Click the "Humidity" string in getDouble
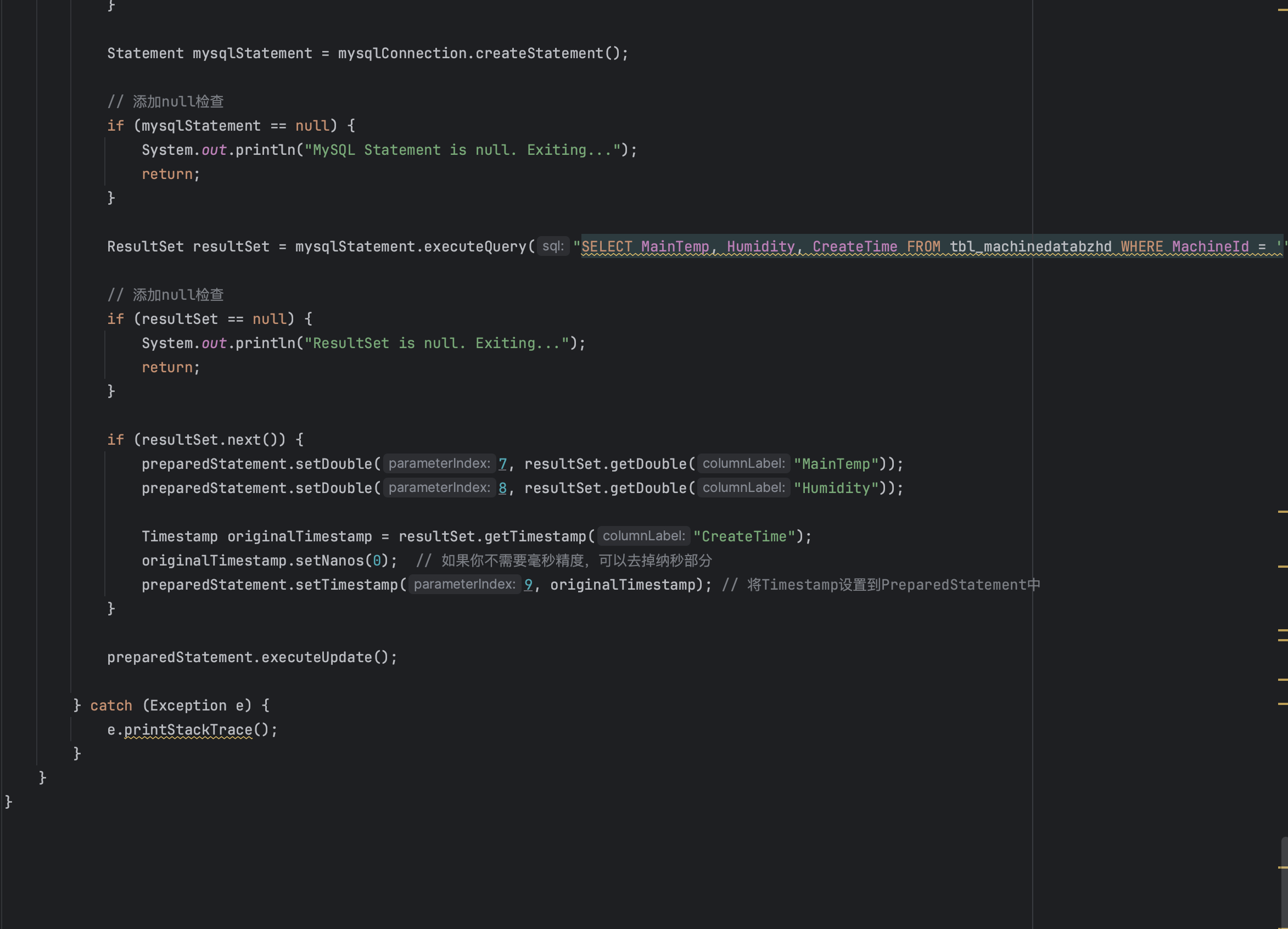Image resolution: width=1288 pixels, height=929 pixels. (836, 488)
